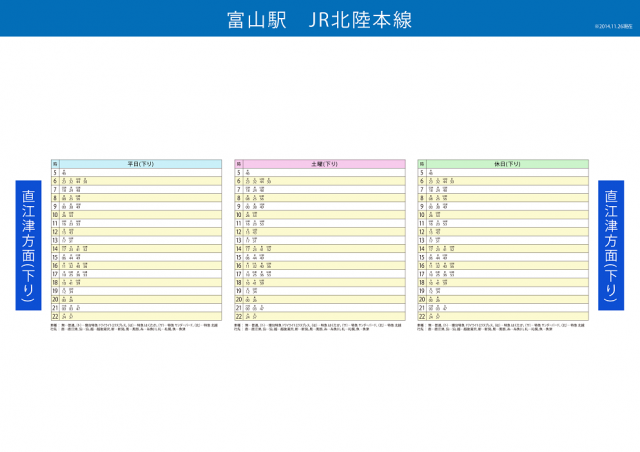Click the page title 富山駅 JR北陸本線
The height and width of the screenshot is (452, 640).
tap(319, 20)
